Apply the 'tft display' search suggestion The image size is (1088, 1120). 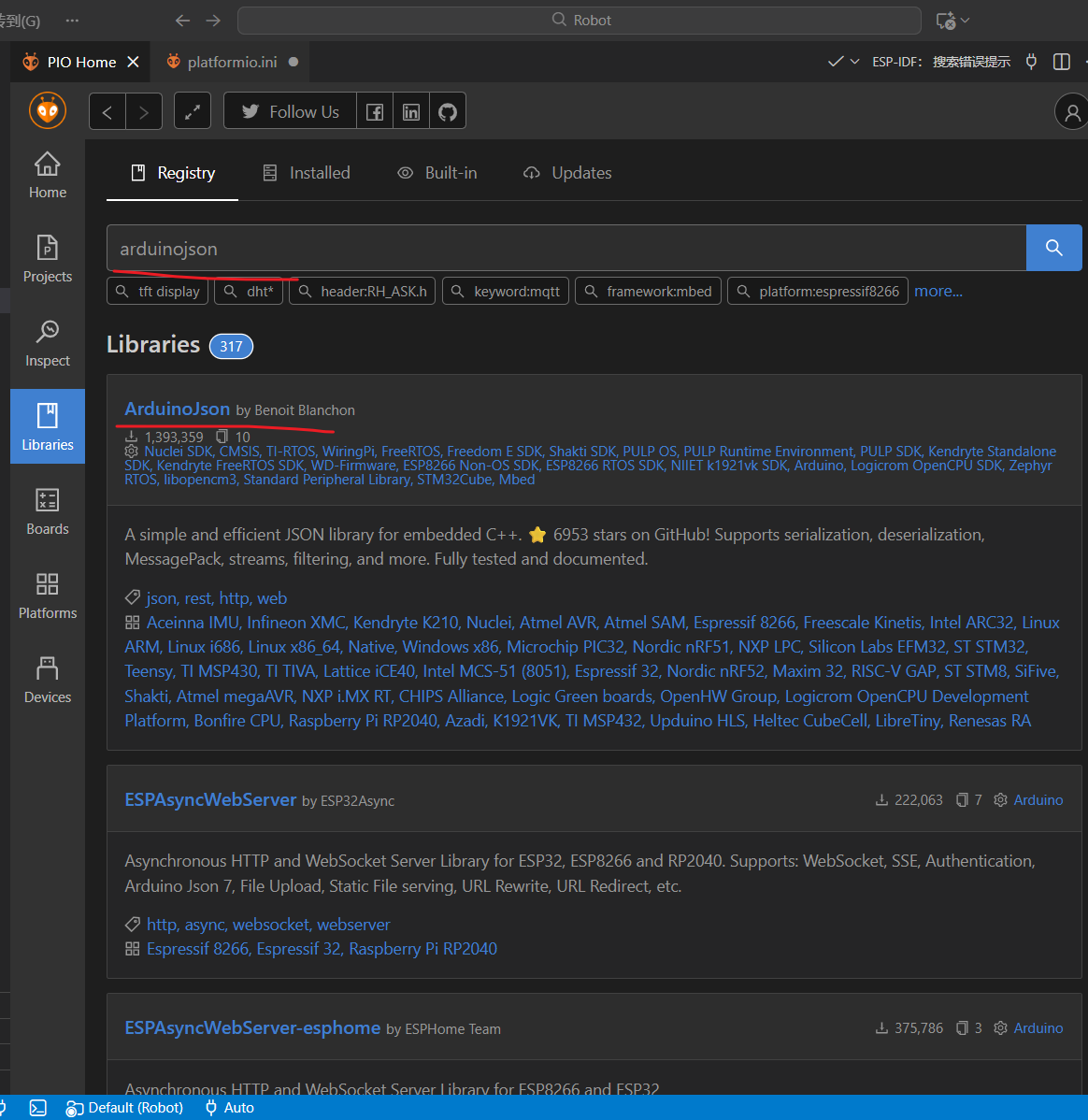coord(157,292)
